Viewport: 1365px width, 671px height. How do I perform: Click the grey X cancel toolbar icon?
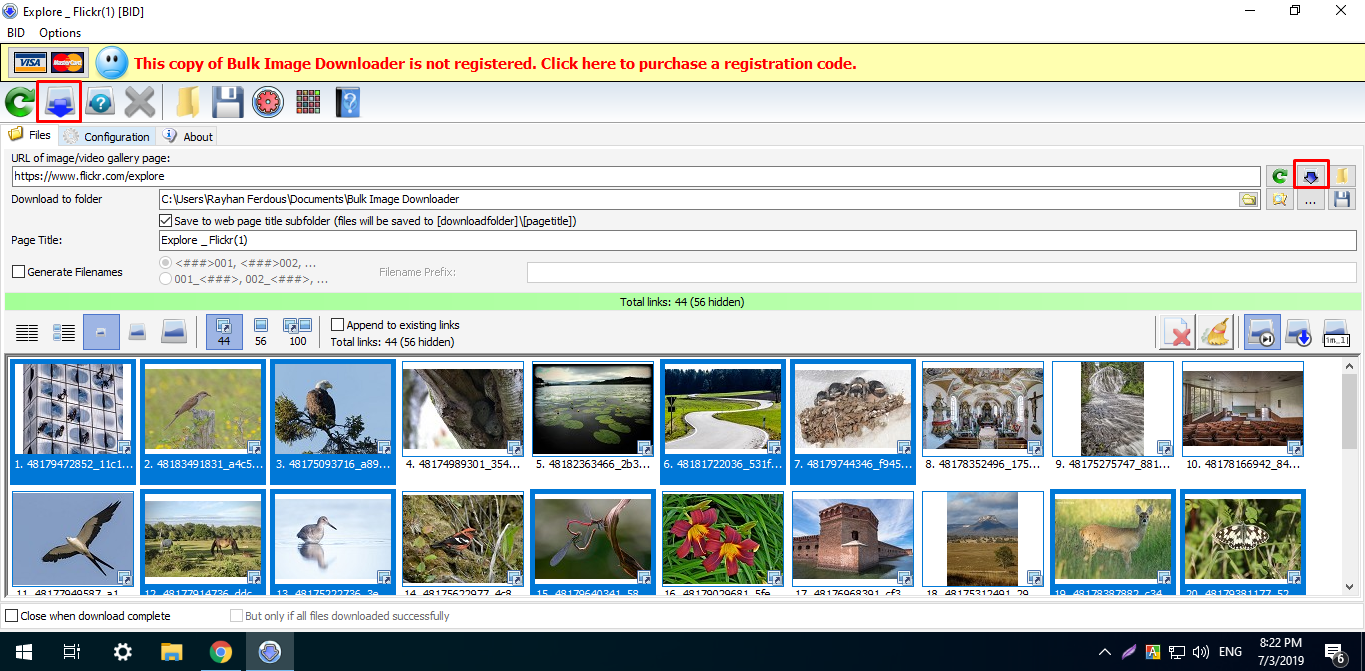tap(140, 102)
